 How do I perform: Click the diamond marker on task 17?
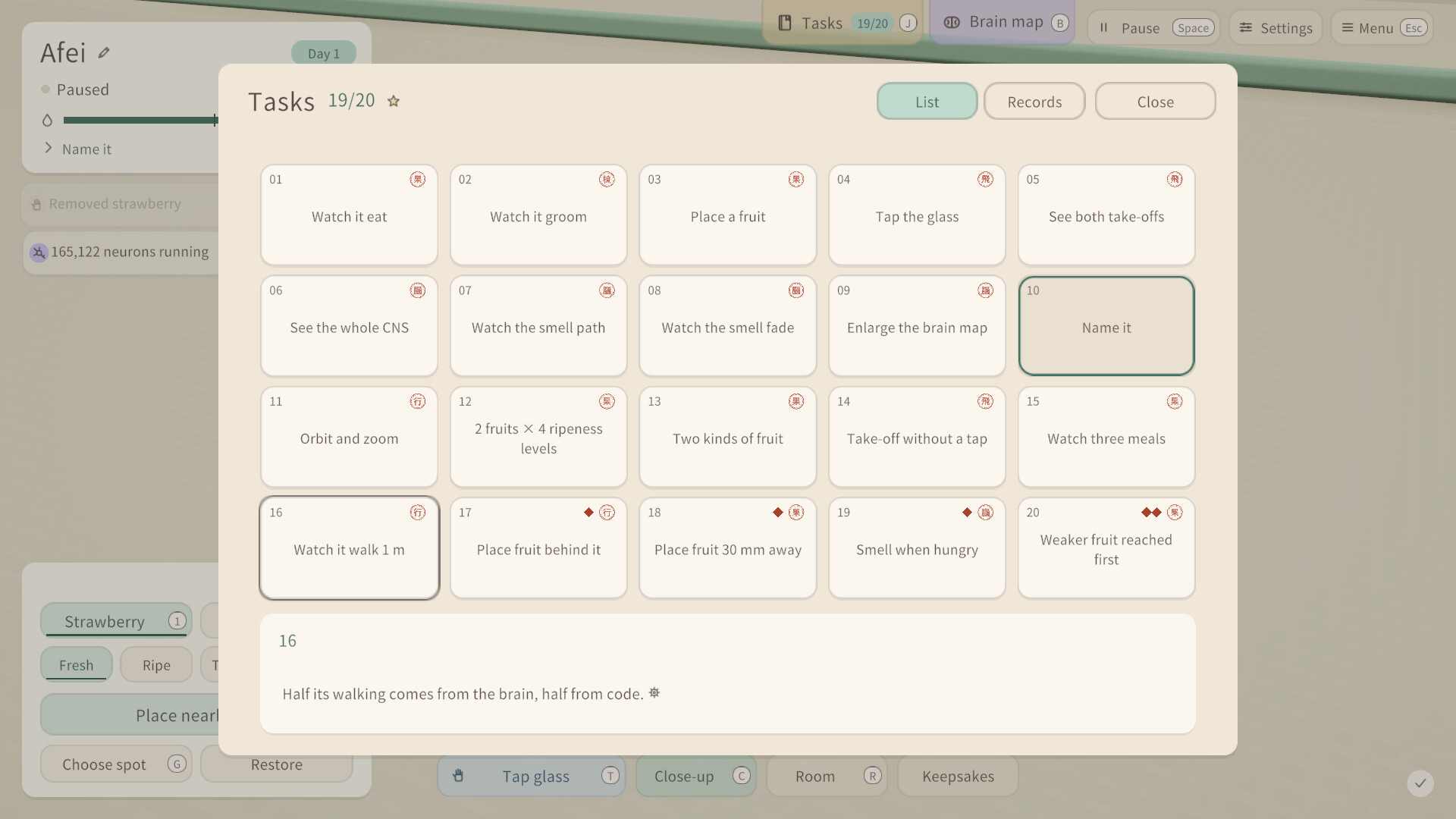point(588,513)
